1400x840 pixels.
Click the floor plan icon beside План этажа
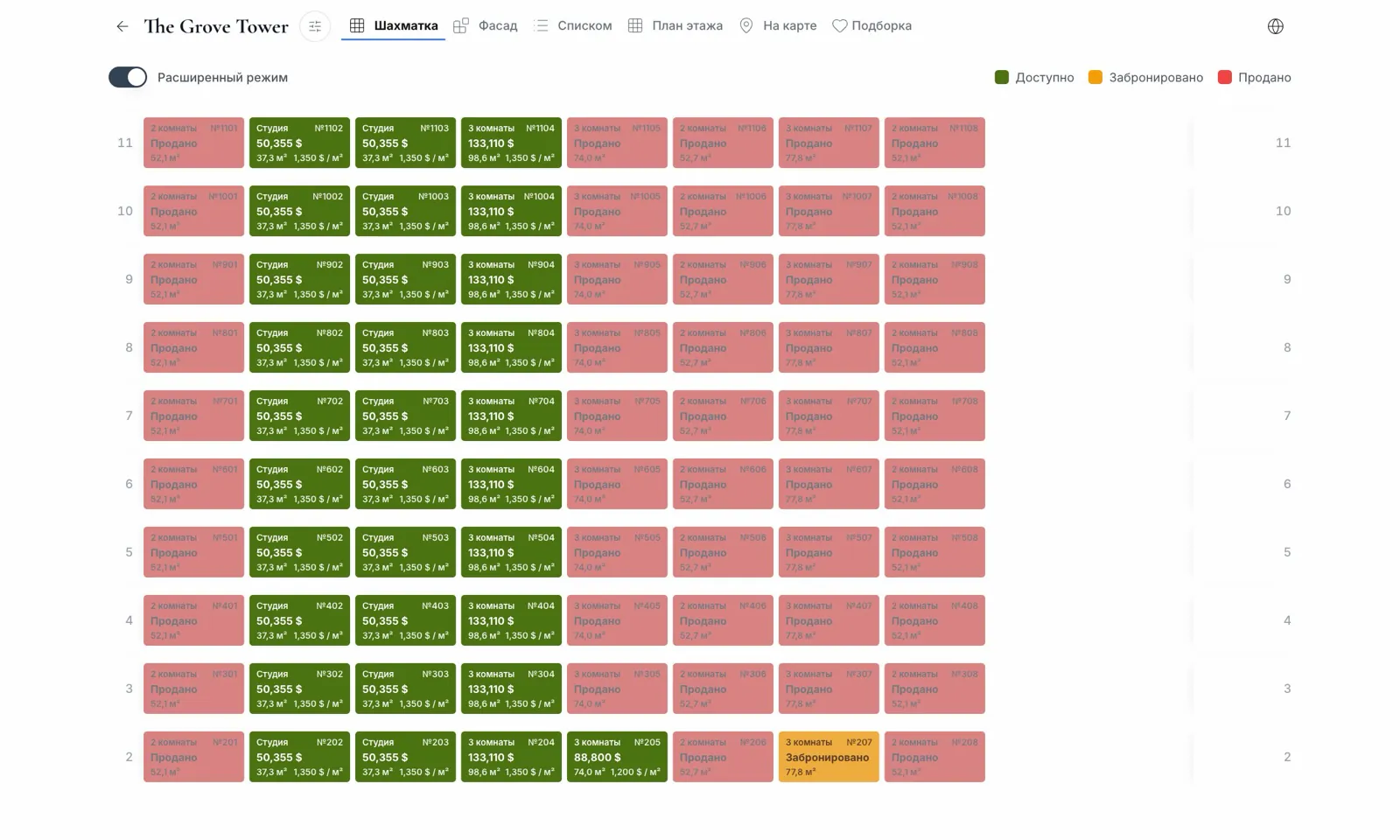[x=635, y=25]
